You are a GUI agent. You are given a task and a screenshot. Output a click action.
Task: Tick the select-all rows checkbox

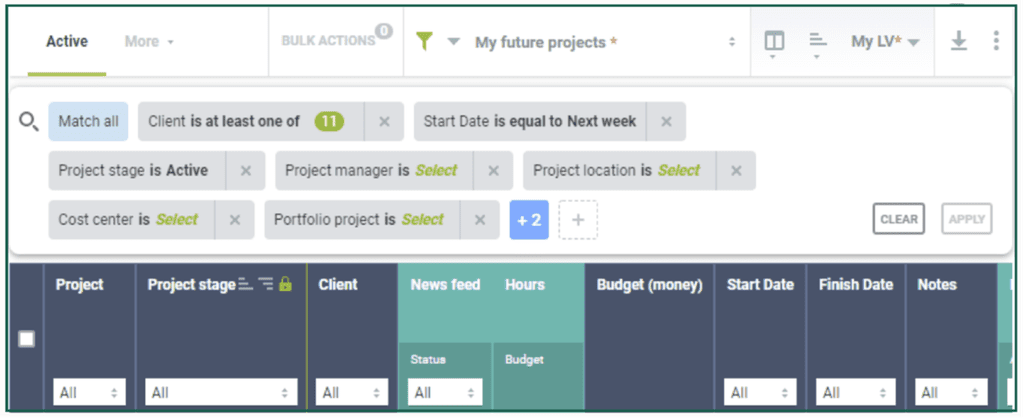pyautogui.click(x=26, y=339)
